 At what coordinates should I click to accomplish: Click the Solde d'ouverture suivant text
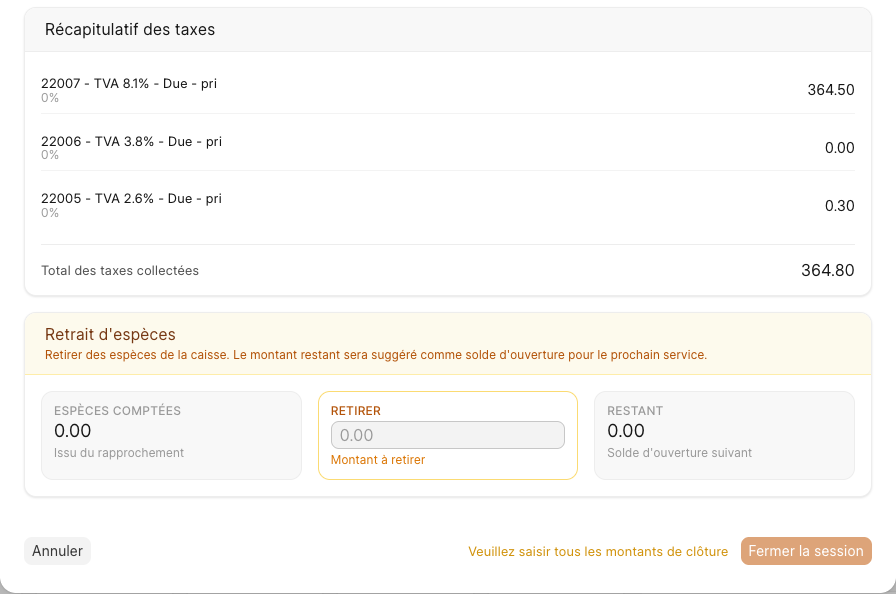coord(679,453)
